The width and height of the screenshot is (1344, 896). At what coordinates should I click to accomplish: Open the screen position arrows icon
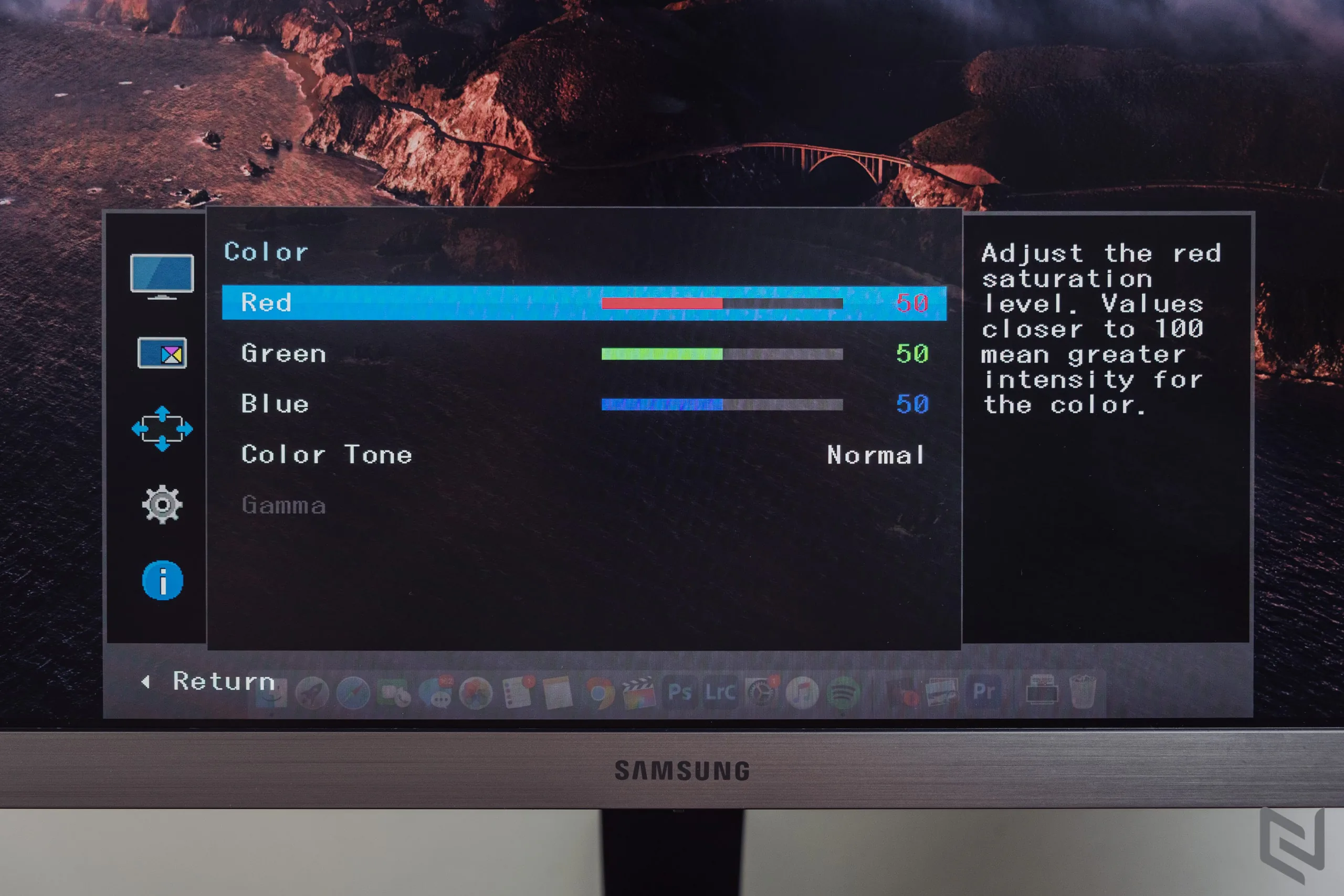[x=162, y=428]
